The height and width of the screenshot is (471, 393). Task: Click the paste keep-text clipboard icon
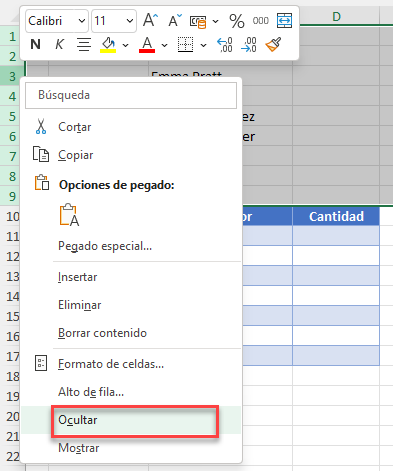coord(69,215)
